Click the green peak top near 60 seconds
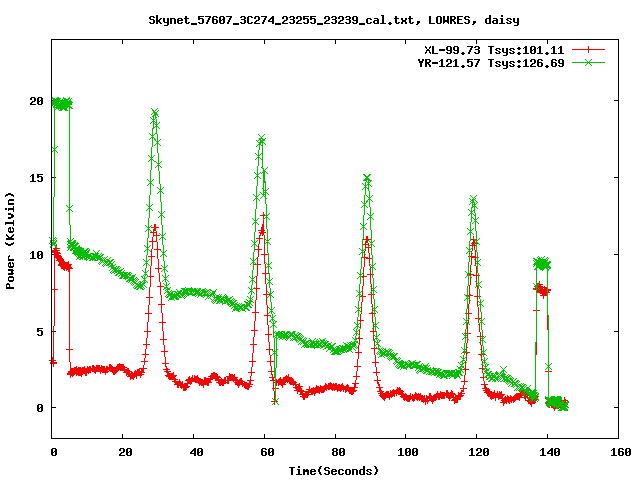640x480 pixels. tap(261, 139)
